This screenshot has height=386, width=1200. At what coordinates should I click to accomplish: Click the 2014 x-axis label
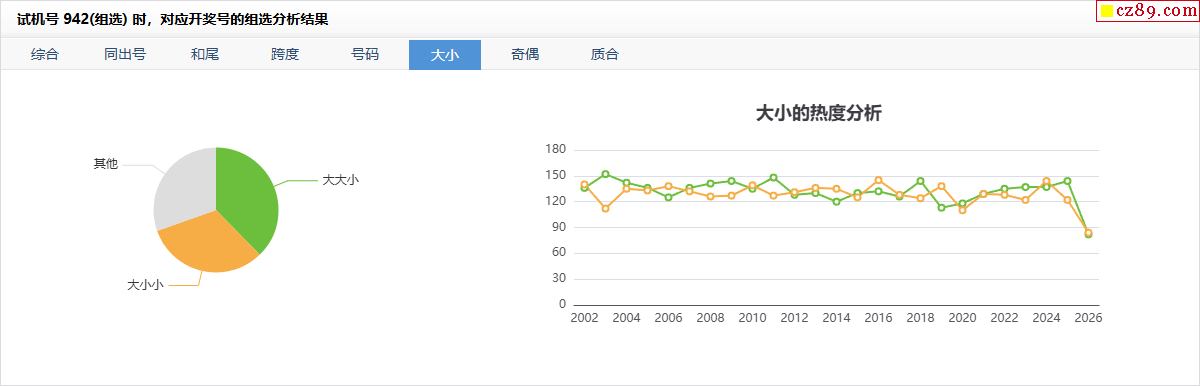[x=836, y=318]
